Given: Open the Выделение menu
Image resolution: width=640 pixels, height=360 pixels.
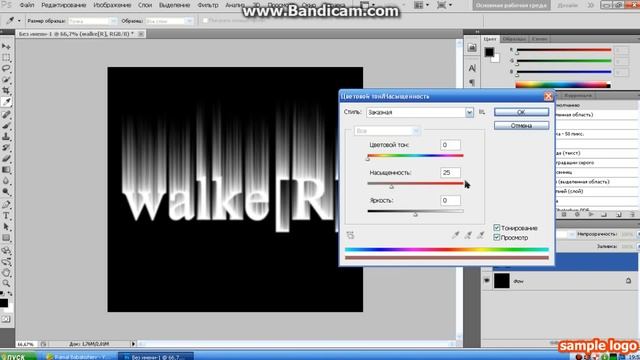Looking at the screenshot, I should pyautogui.click(x=174, y=5).
